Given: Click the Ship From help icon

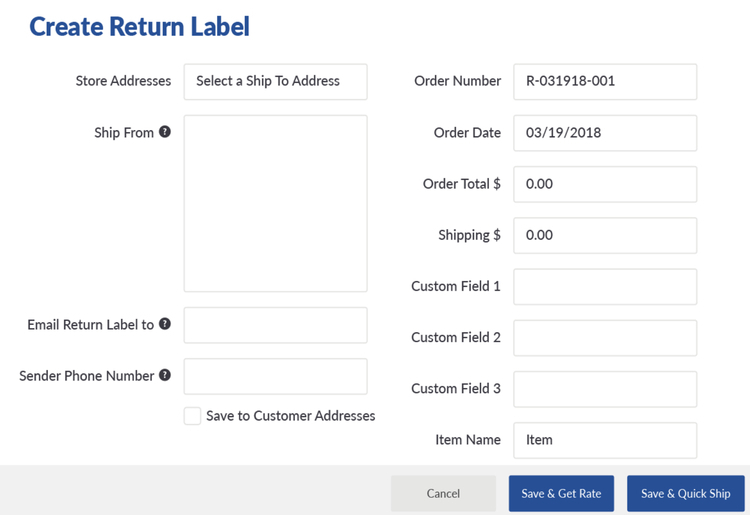Looking at the screenshot, I should (165, 132).
